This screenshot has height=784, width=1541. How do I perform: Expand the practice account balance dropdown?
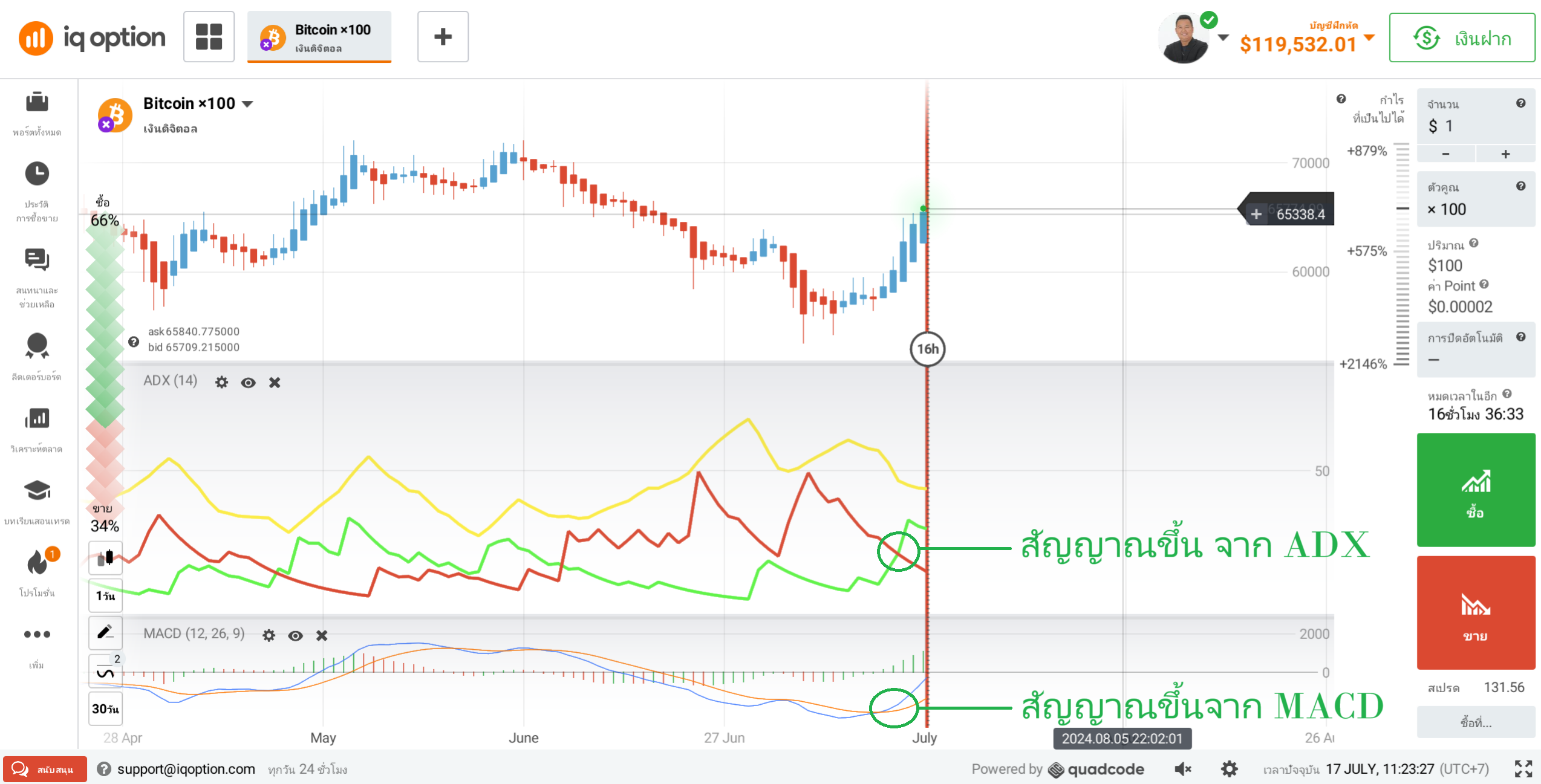coord(1370,38)
